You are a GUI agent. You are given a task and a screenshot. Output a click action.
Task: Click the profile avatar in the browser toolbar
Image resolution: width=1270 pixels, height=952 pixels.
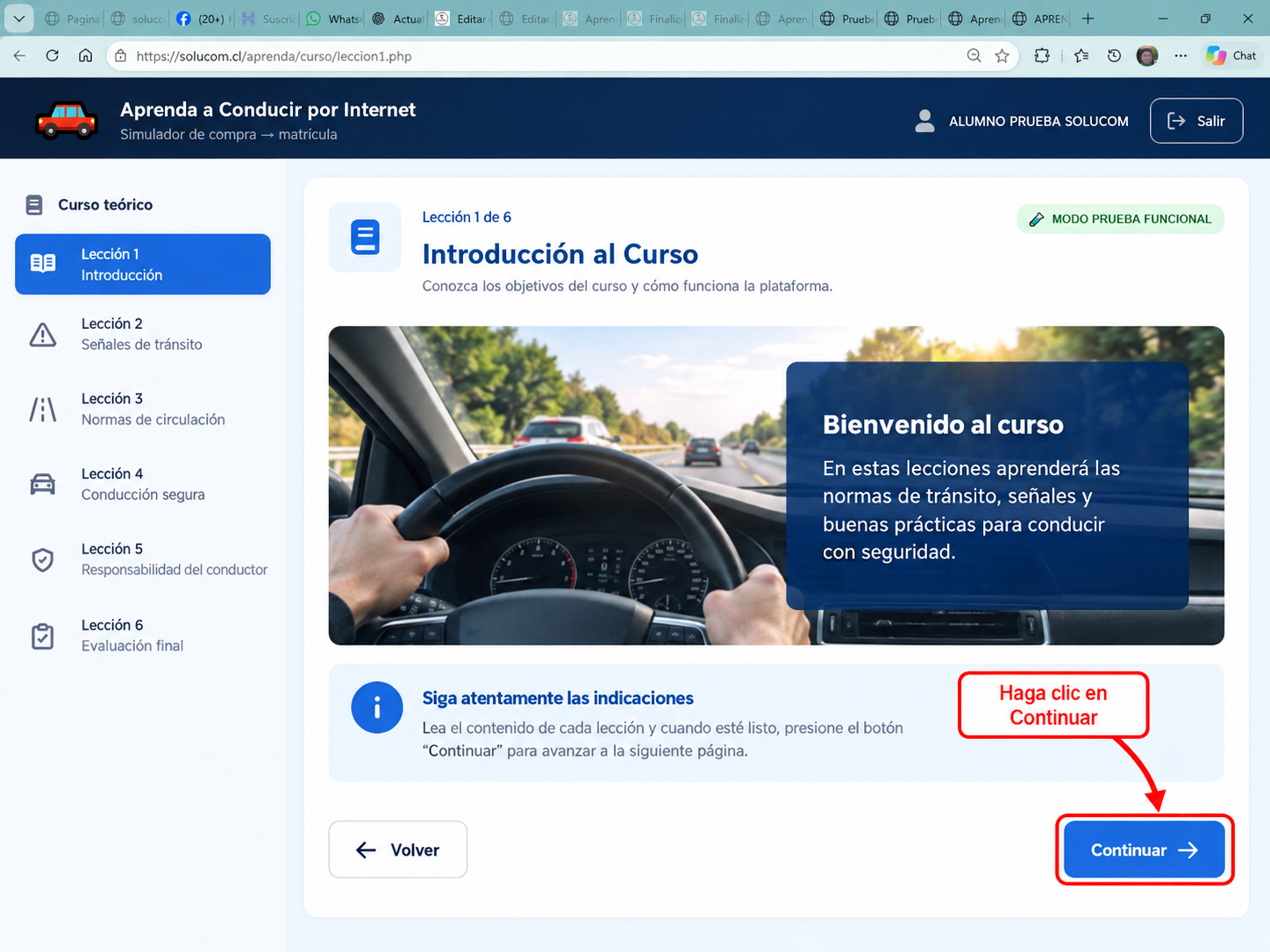[1147, 55]
